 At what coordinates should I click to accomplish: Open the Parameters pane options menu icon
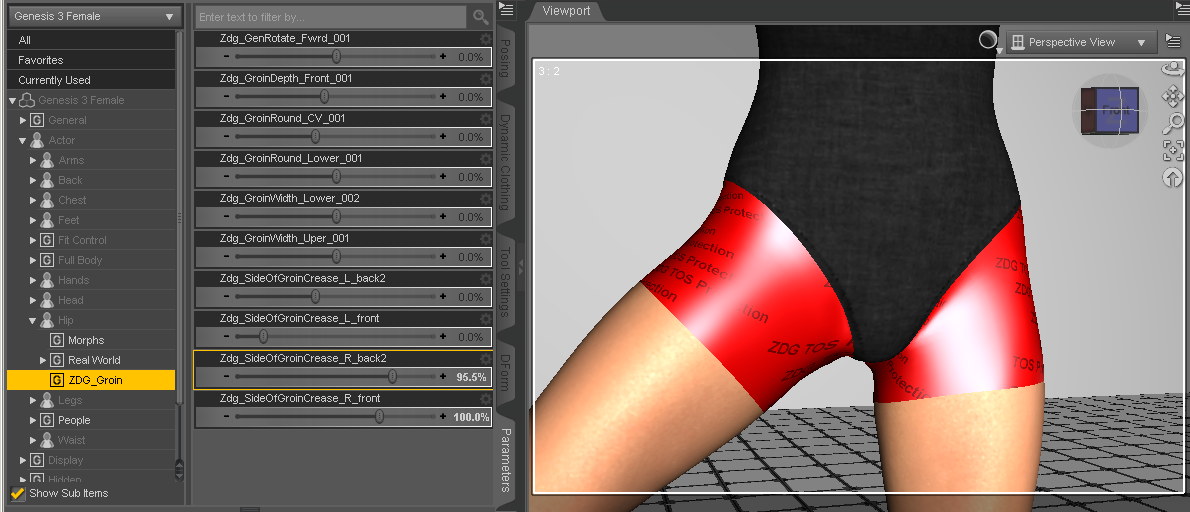(506, 9)
